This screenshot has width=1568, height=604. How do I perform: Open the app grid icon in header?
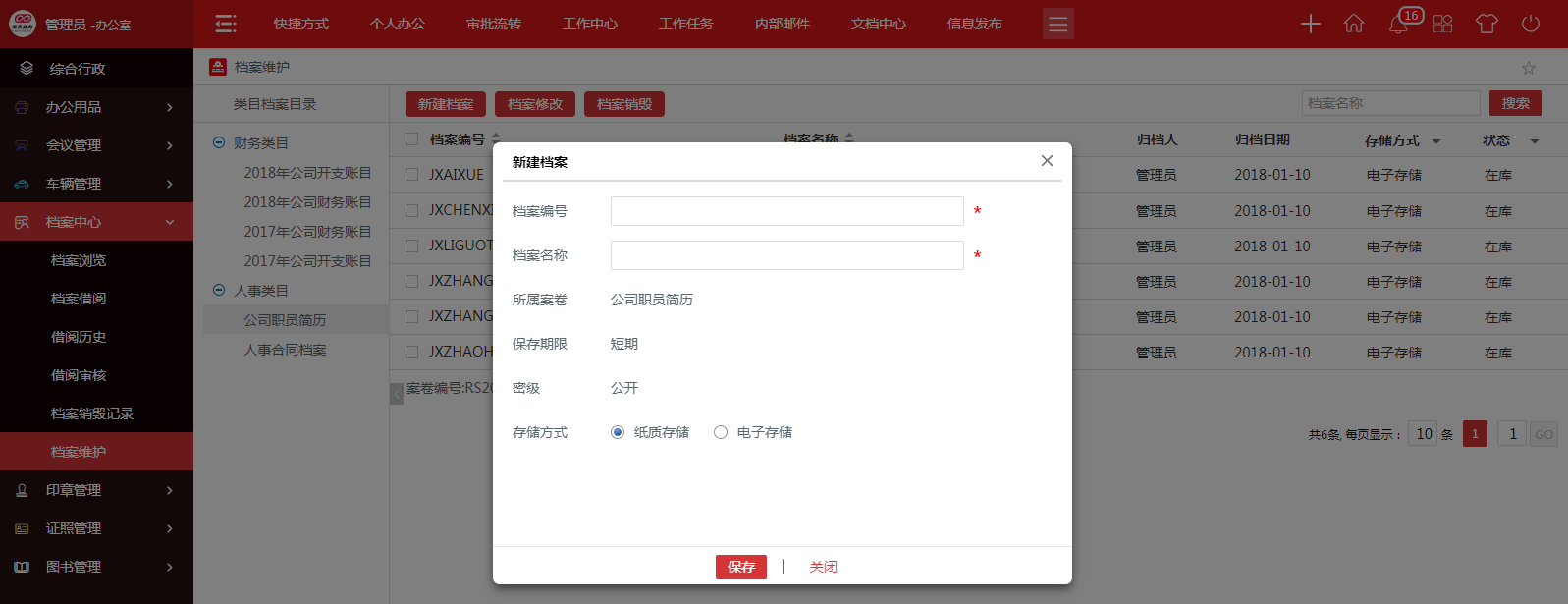pos(1442,24)
